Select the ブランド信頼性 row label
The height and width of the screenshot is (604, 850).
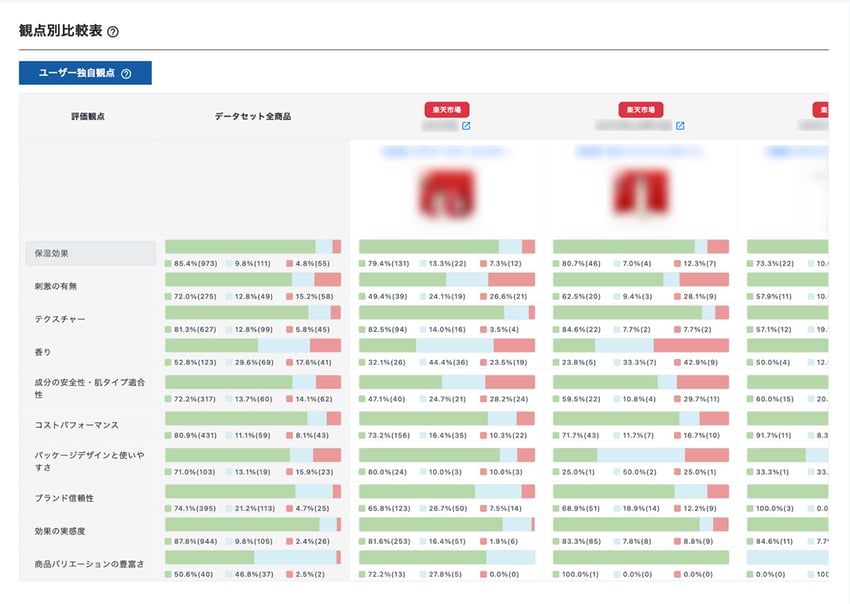pyautogui.click(x=64, y=497)
